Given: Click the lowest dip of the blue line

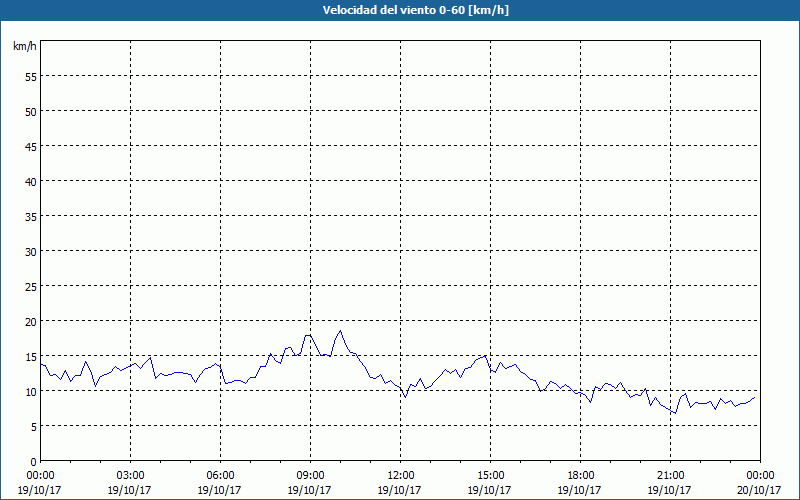Looking at the screenshot, I should click(676, 413).
